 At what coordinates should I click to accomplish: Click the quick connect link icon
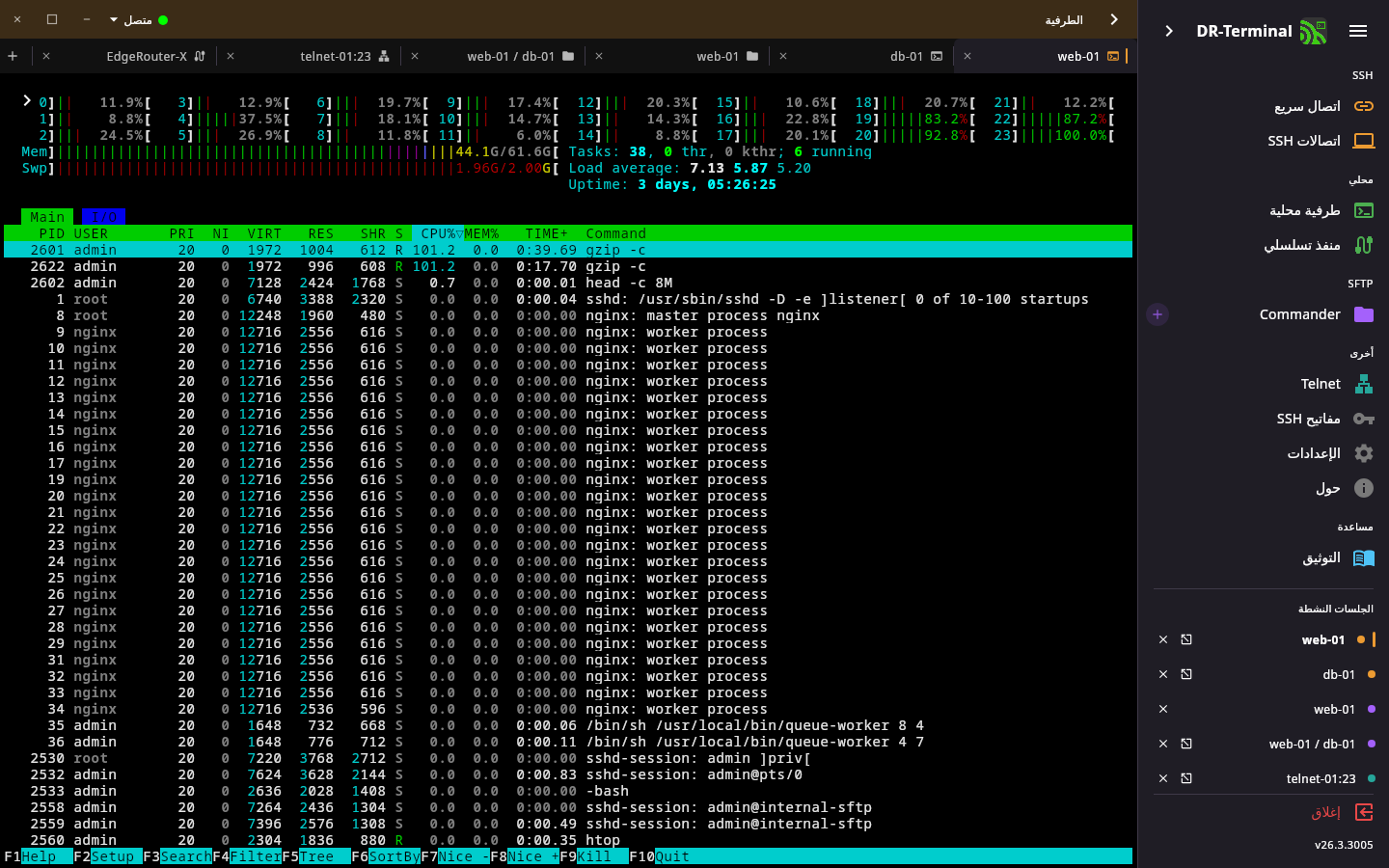1364,106
